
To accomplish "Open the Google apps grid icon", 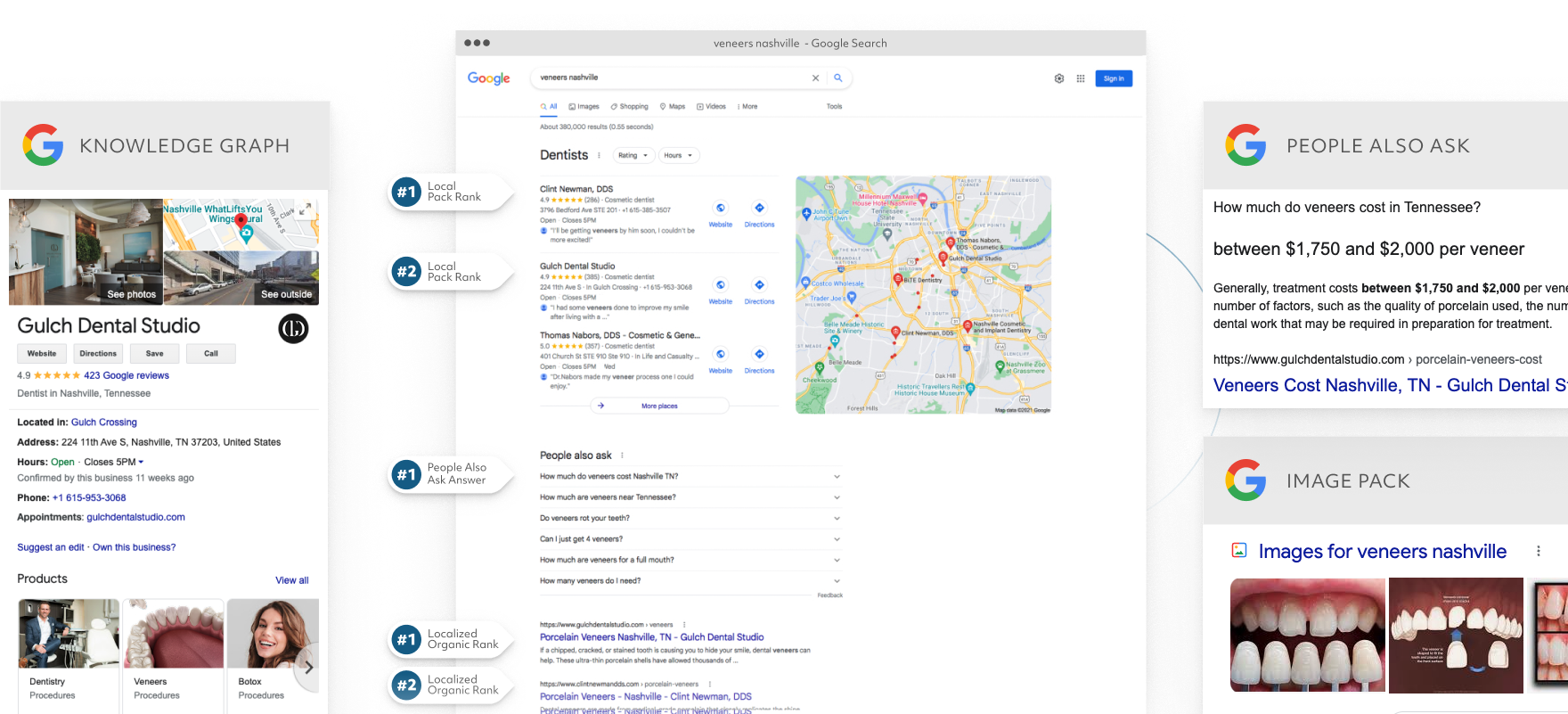I will coord(1081,78).
